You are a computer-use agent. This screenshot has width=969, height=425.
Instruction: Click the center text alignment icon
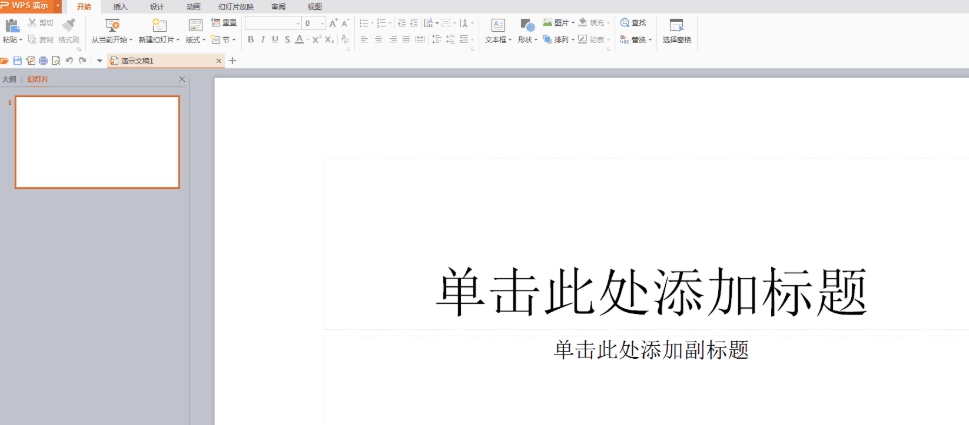pyautogui.click(x=378, y=40)
